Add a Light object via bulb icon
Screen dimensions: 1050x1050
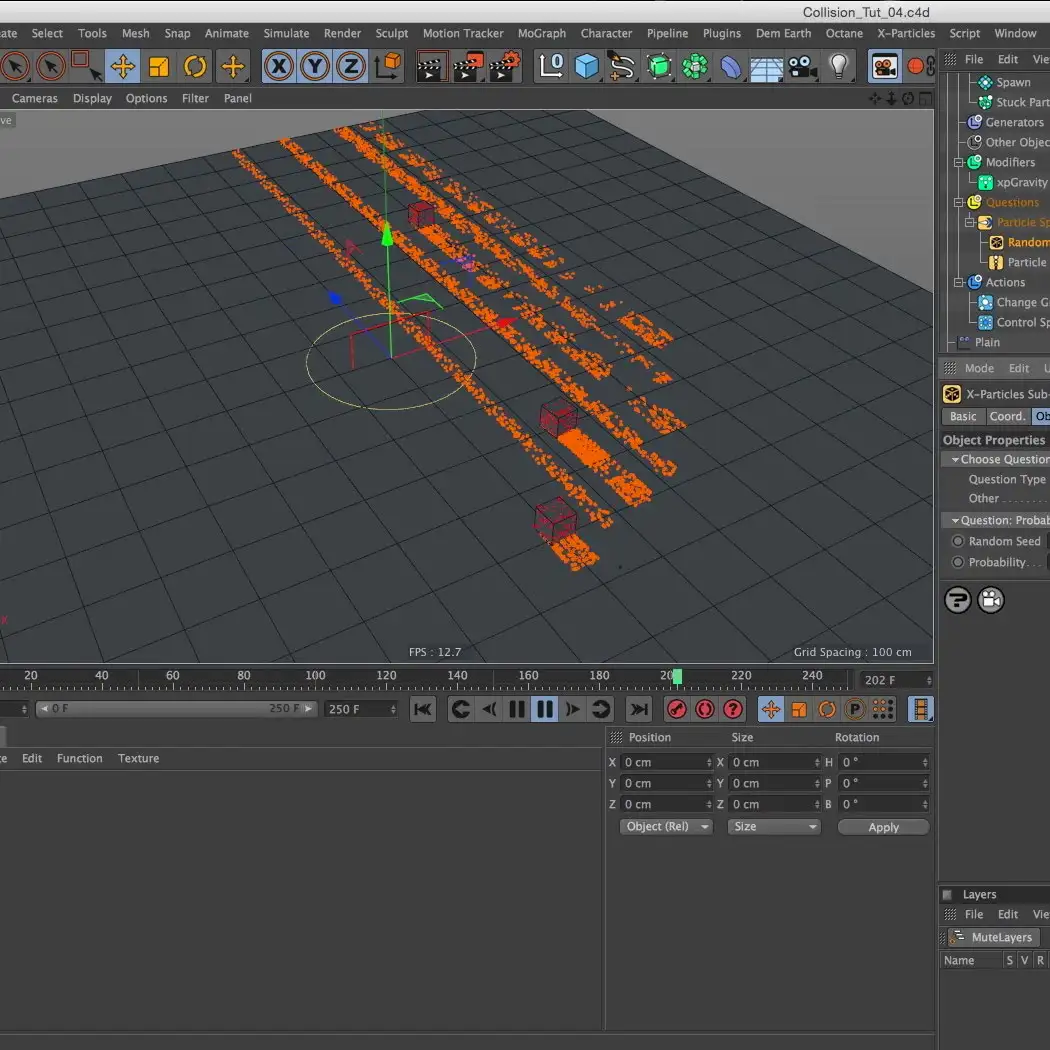click(838, 66)
